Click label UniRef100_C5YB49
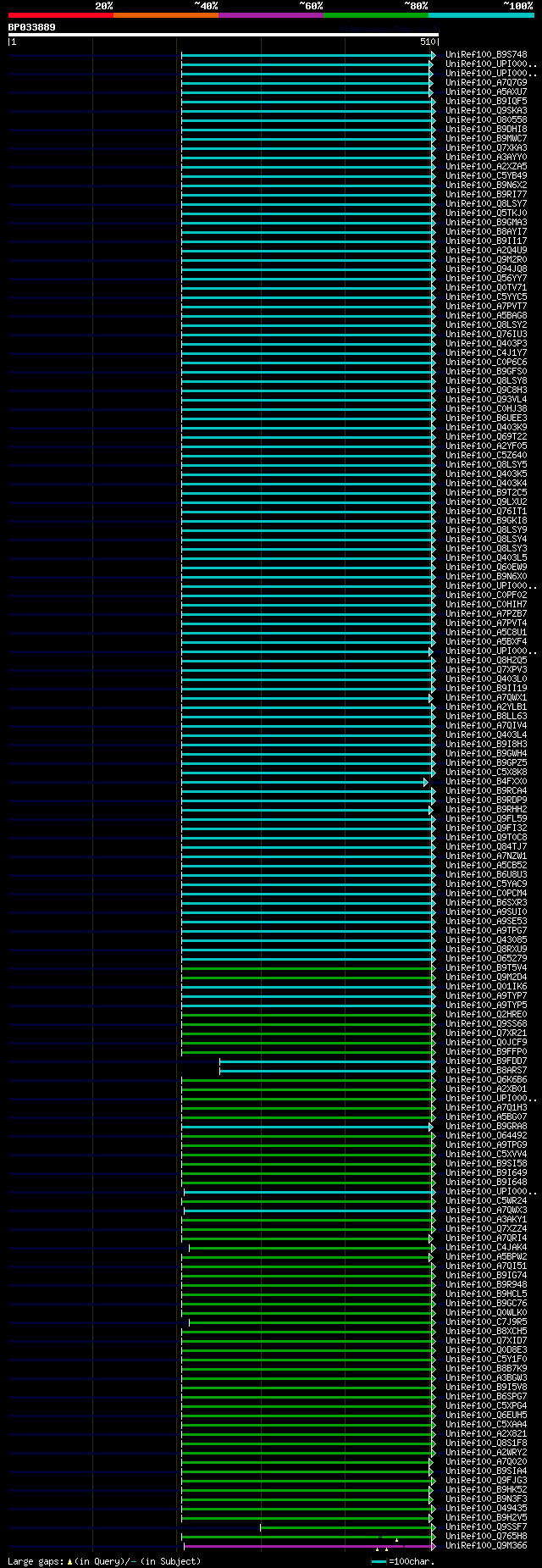The image size is (542, 1568). 486,176
